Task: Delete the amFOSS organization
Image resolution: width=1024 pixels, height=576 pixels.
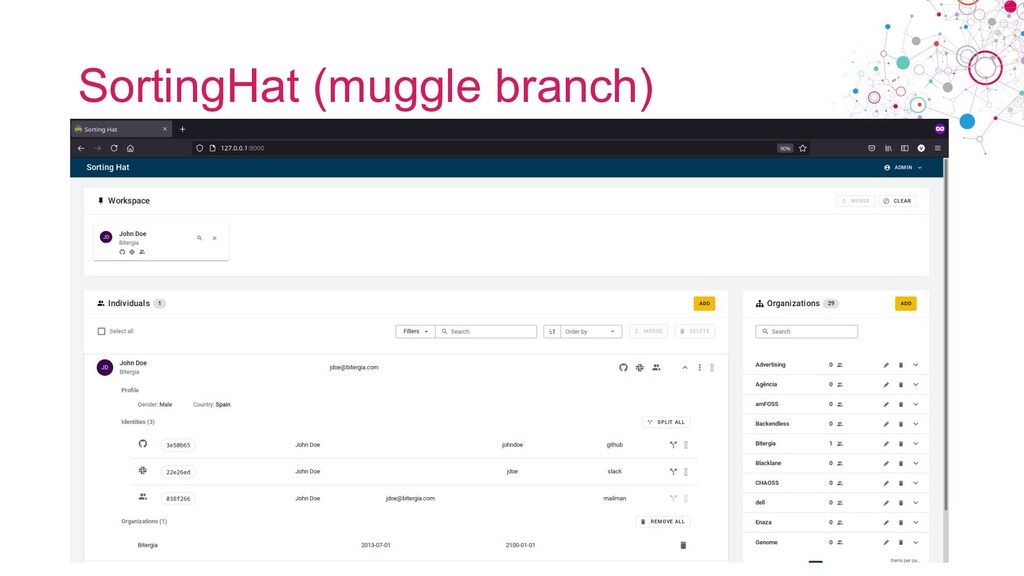Action: 901,404
